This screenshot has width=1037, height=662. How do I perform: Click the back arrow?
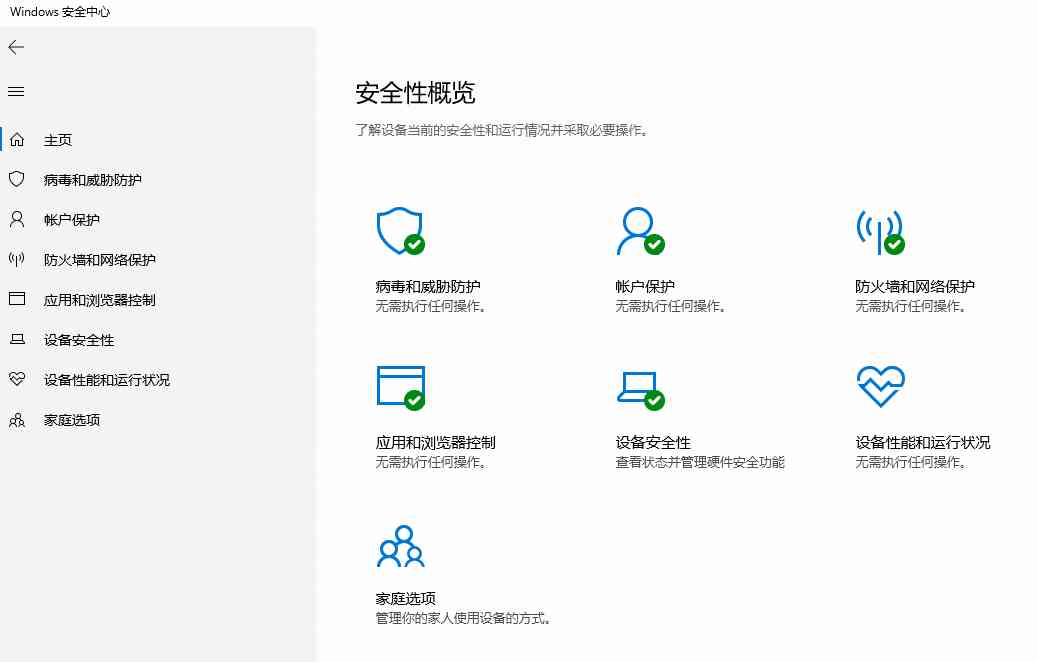16,47
